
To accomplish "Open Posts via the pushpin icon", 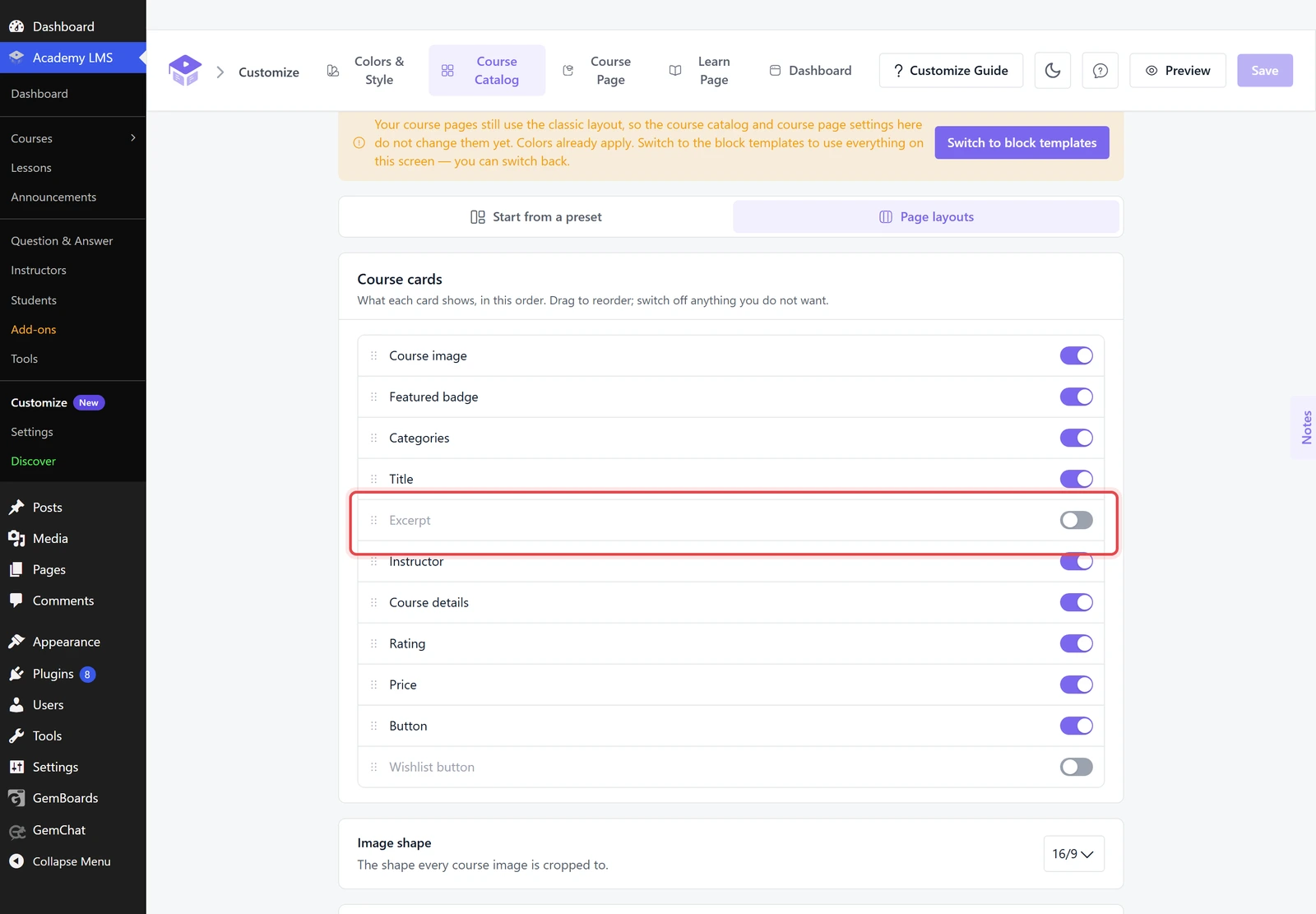I will [16, 508].
